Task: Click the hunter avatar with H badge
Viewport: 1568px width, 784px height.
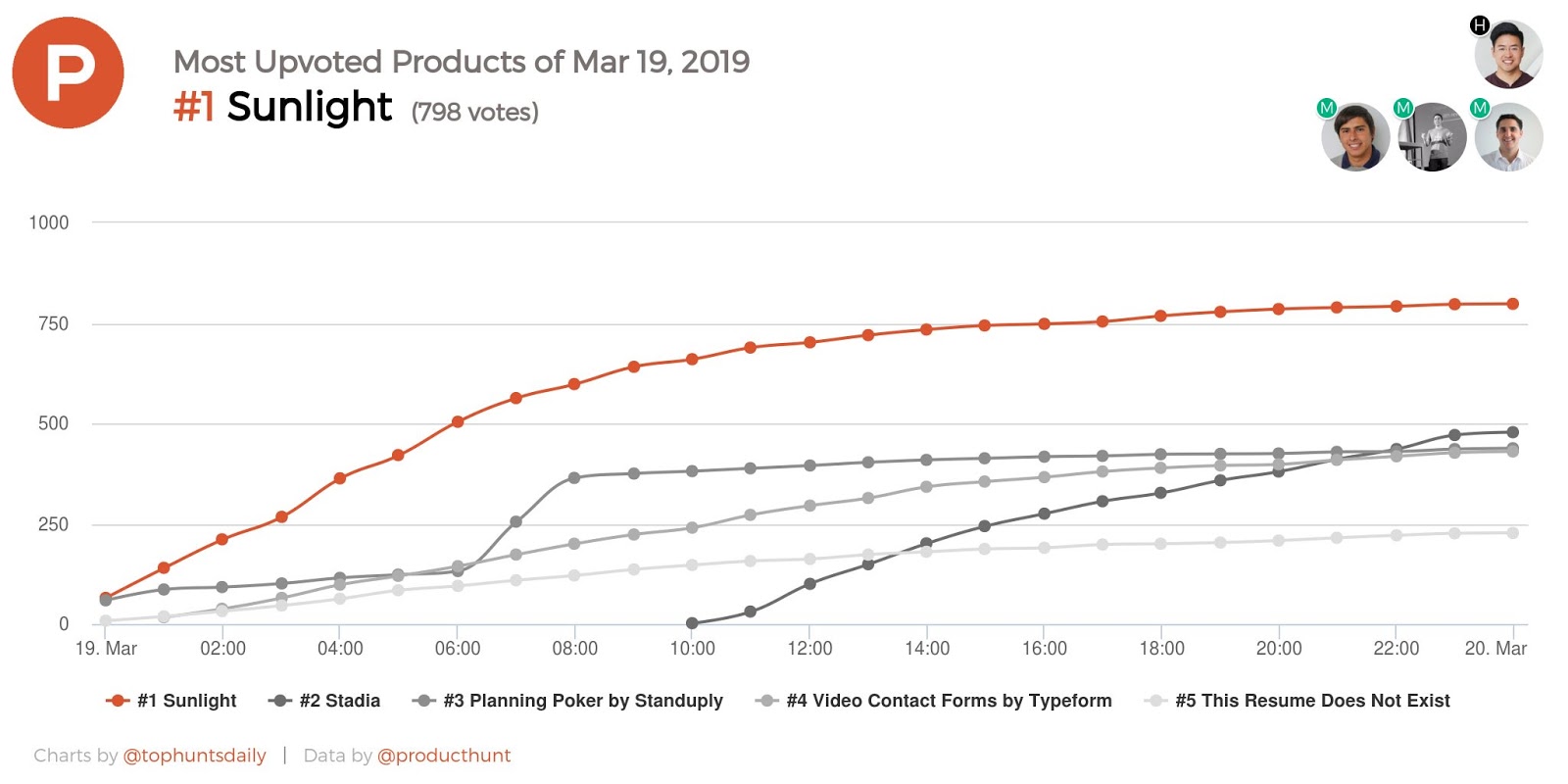Action: pyautogui.click(x=1508, y=54)
